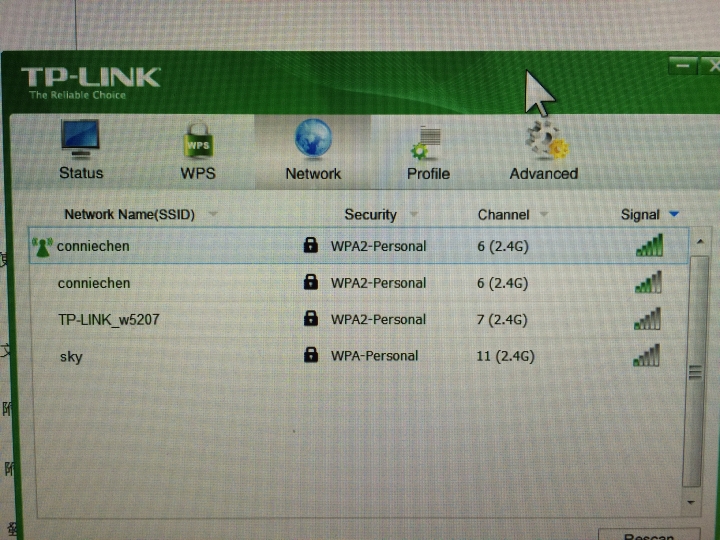Viewport: 720px width, 540px height.
Task: Click channel 7 (2.4G) cell
Action: [502, 320]
